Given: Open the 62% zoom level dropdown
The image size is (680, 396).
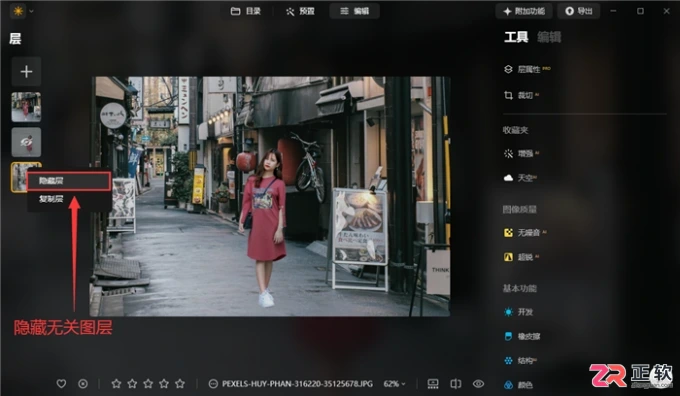Looking at the screenshot, I should (x=394, y=384).
